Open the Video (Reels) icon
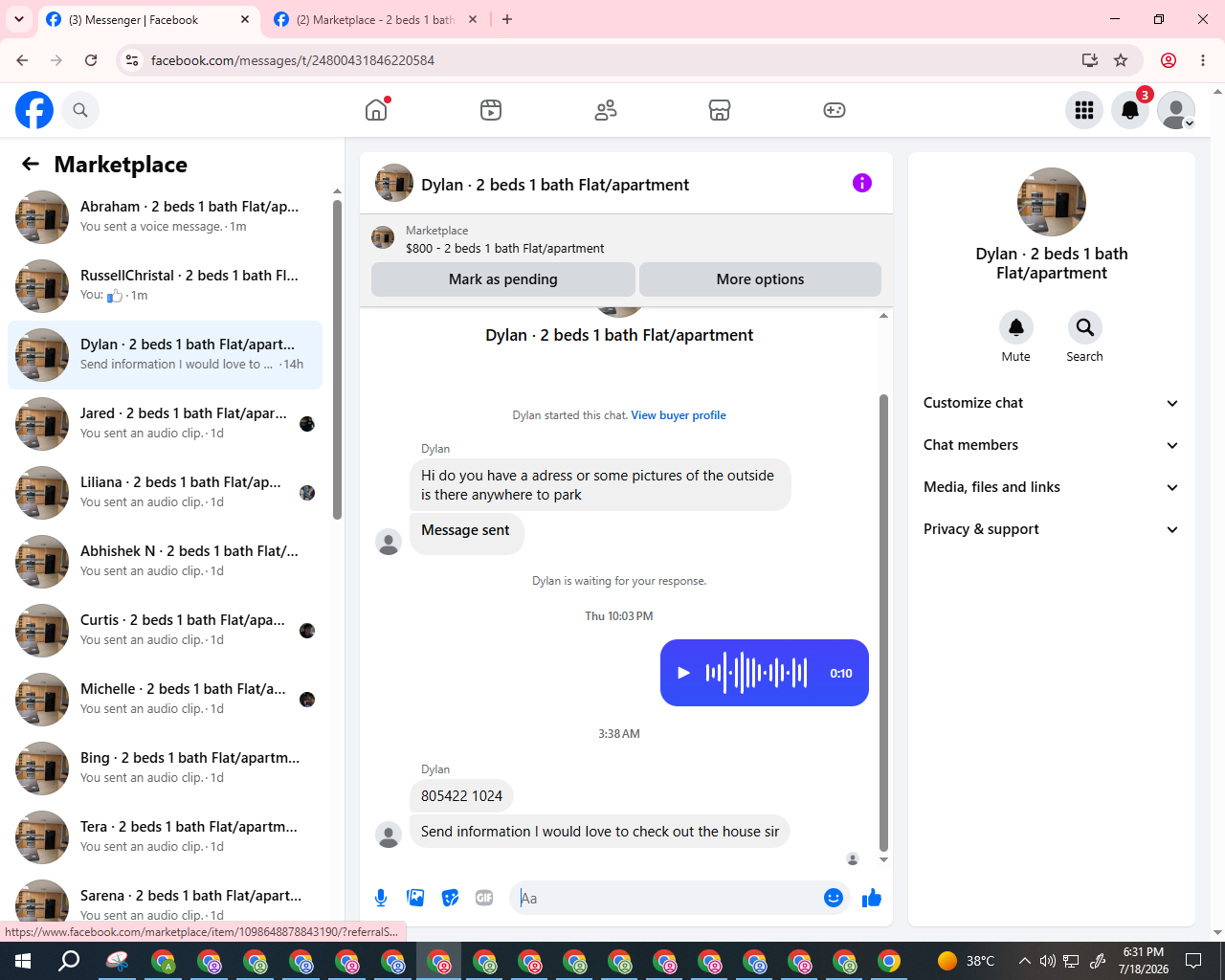The image size is (1225, 980). click(x=491, y=110)
